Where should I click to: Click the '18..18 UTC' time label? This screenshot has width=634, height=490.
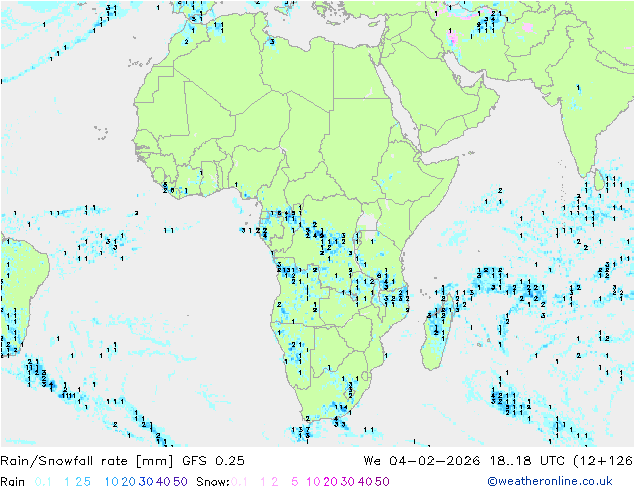pyautogui.click(x=528, y=461)
